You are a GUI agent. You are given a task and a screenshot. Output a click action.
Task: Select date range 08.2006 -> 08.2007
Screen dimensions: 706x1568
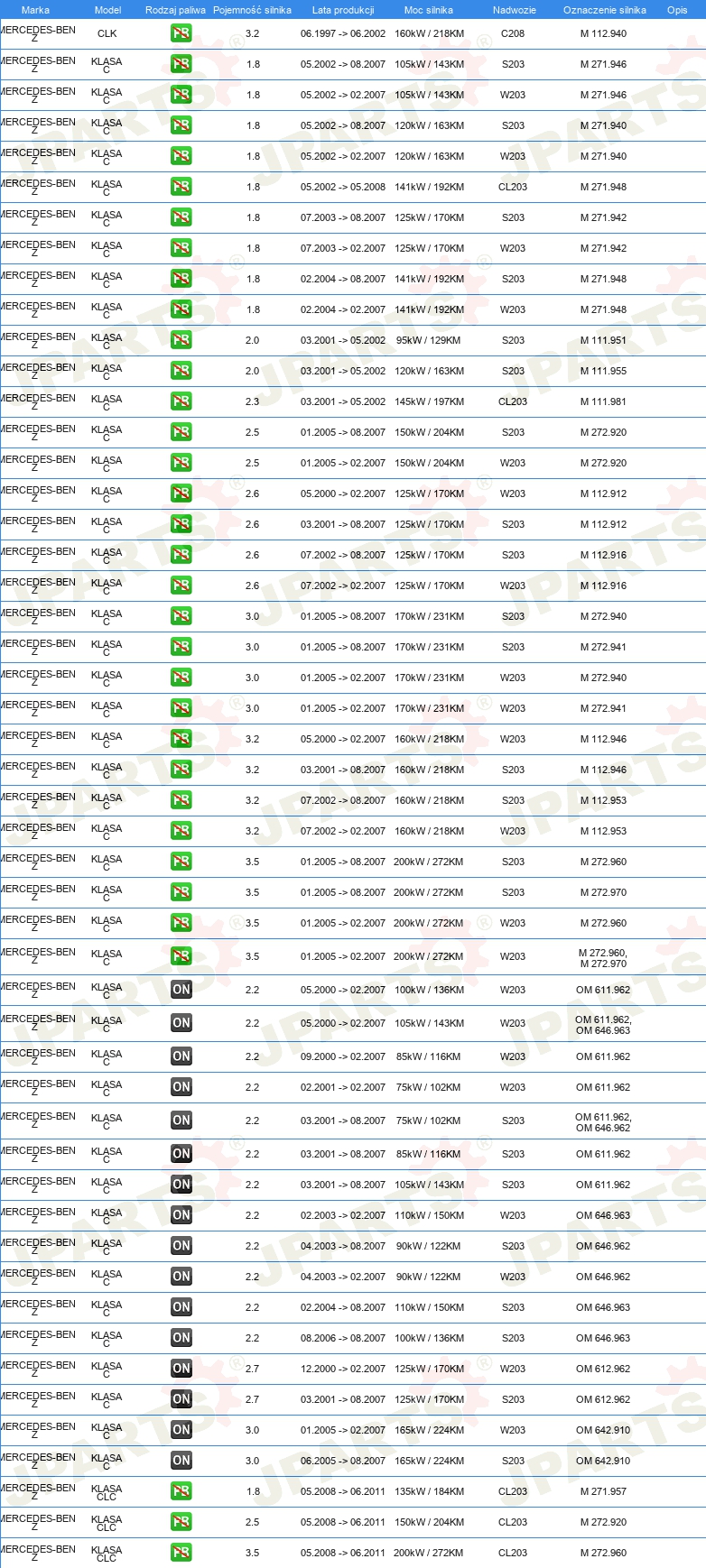(x=343, y=1338)
